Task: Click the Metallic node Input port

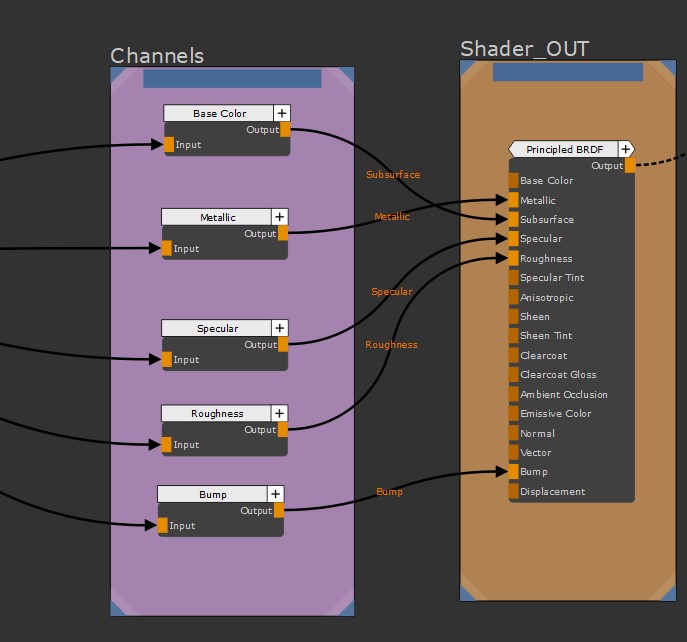Action: pyautogui.click(x=167, y=248)
